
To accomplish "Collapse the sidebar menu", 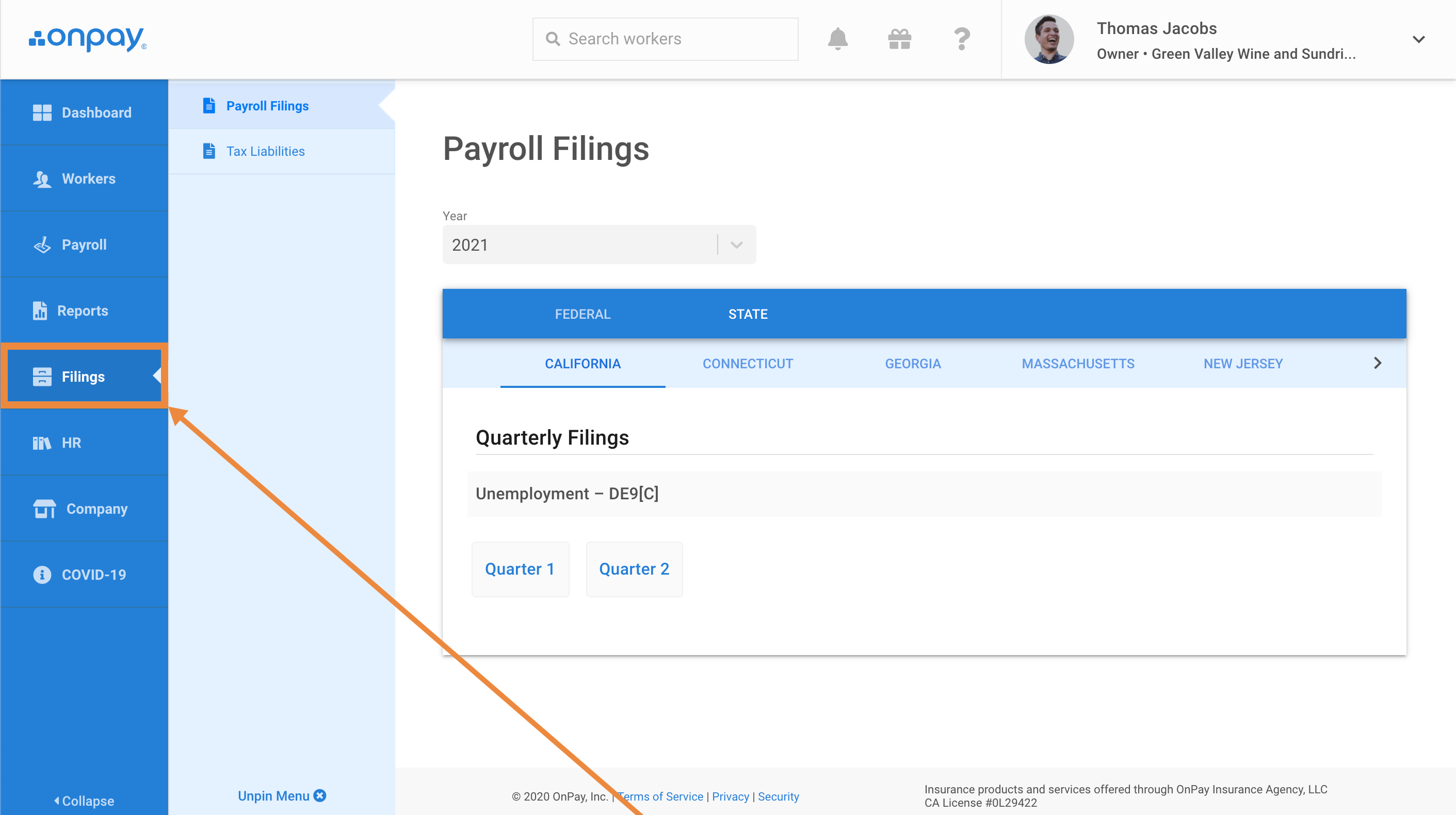I will [x=84, y=801].
